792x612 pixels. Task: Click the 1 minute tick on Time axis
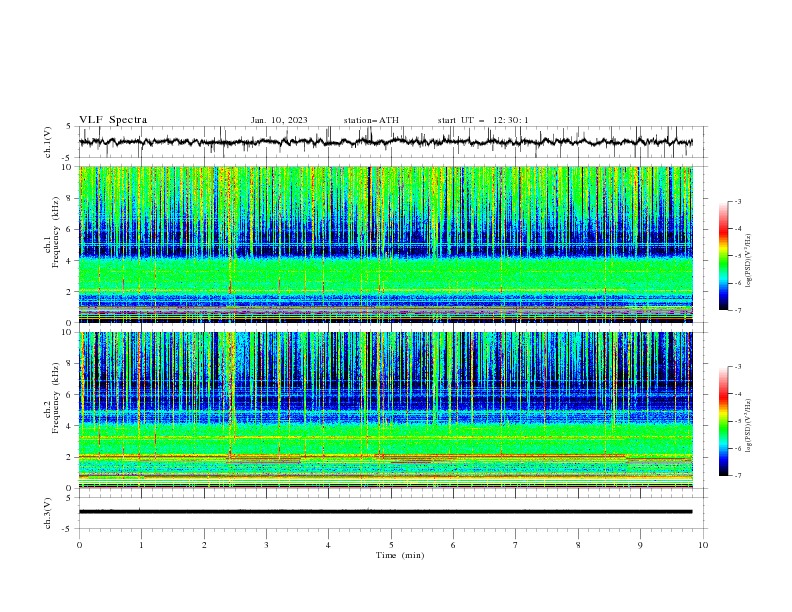141,545
